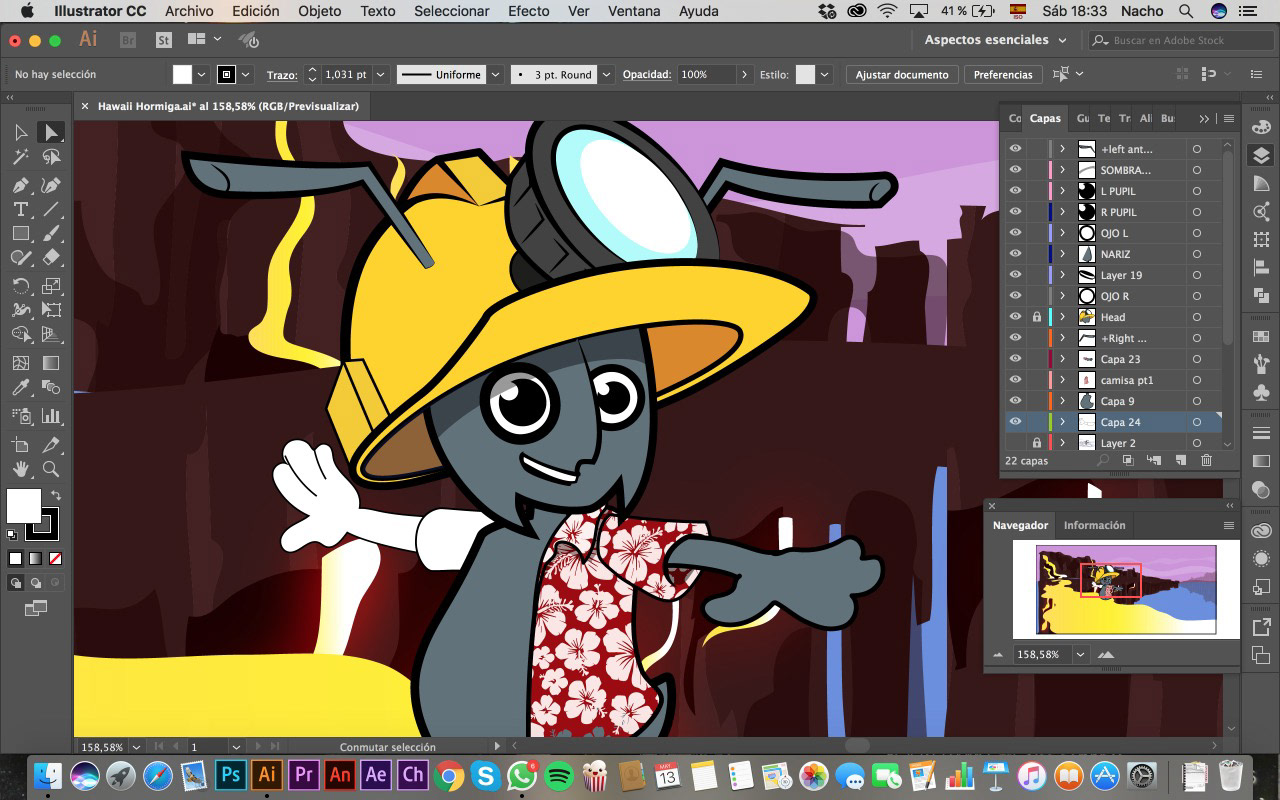Expand the OJO L layer
This screenshot has width=1280, height=800.
[x=1062, y=233]
